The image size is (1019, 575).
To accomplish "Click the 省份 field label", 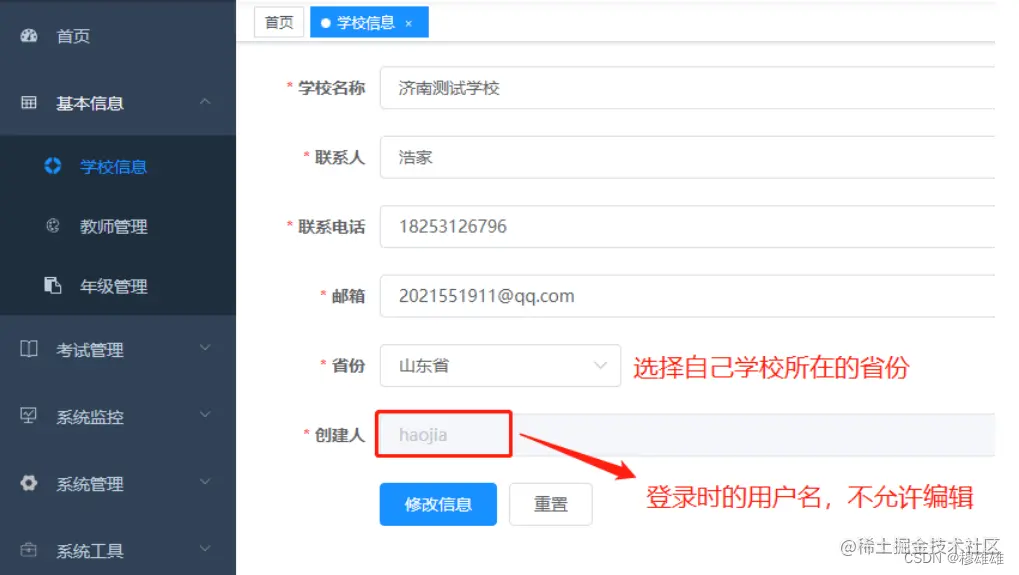I will (348, 366).
